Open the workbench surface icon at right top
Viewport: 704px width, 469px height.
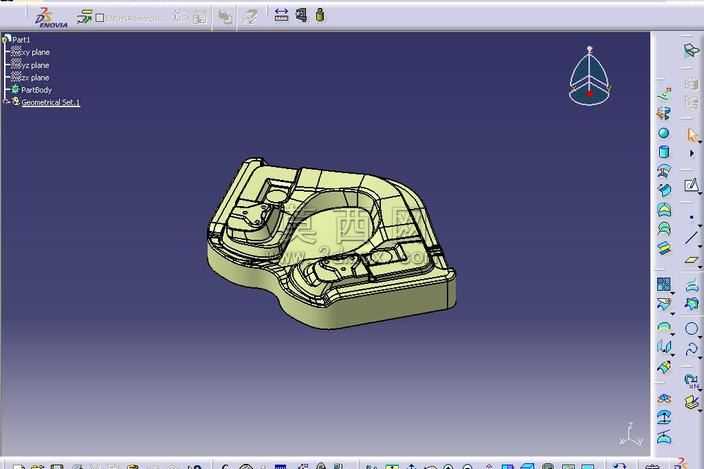691,49
